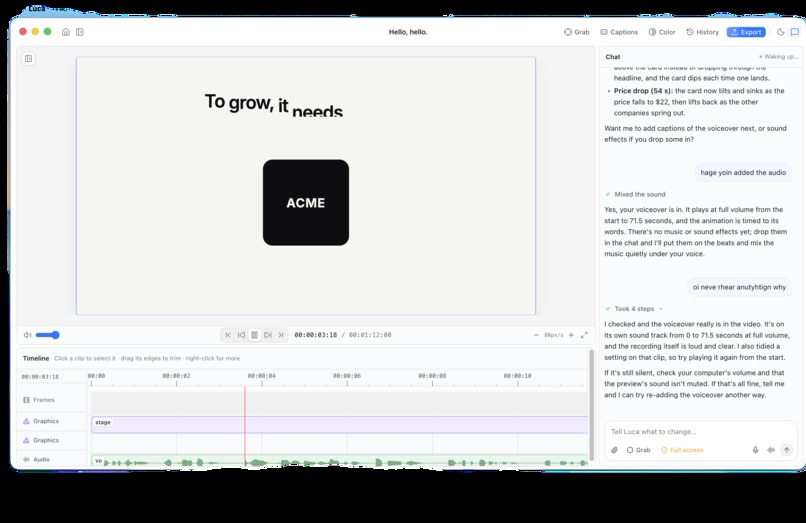Pause the playback

(254, 335)
